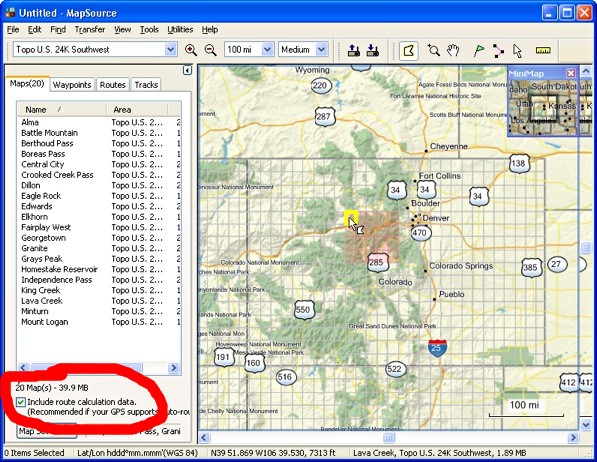Screen dimensions: 597x462
Task: Click Send To Device icon
Action: (354, 50)
